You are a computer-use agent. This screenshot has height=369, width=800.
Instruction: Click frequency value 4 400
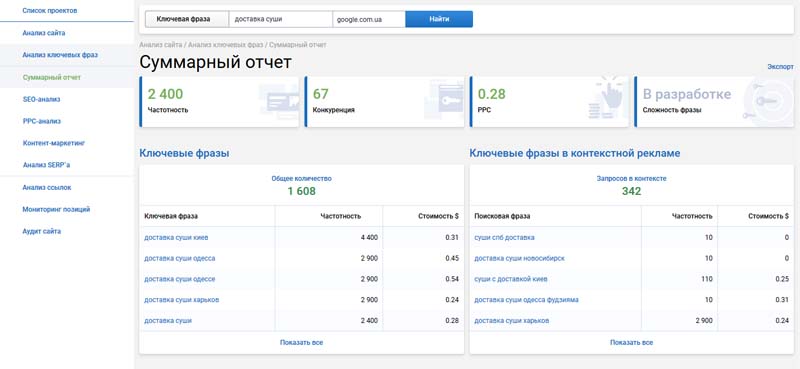click(x=369, y=238)
